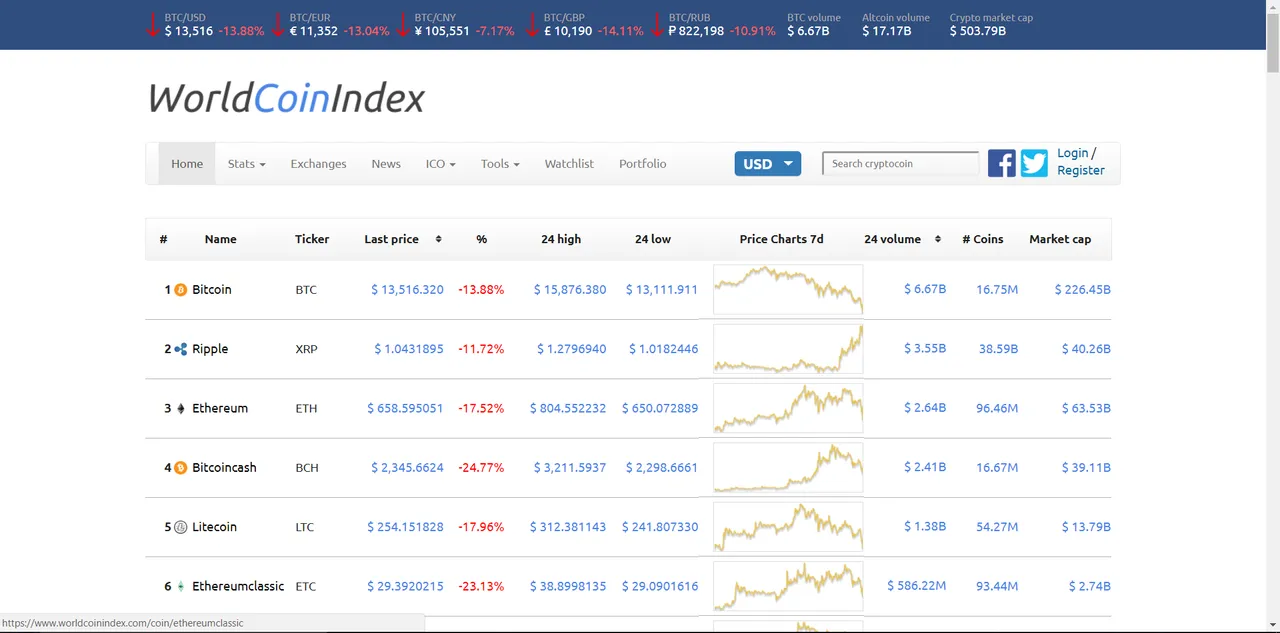The image size is (1280, 633).
Task: Click Litecoin 24 low $ 241.807330
Action: (x=660, y=527)
